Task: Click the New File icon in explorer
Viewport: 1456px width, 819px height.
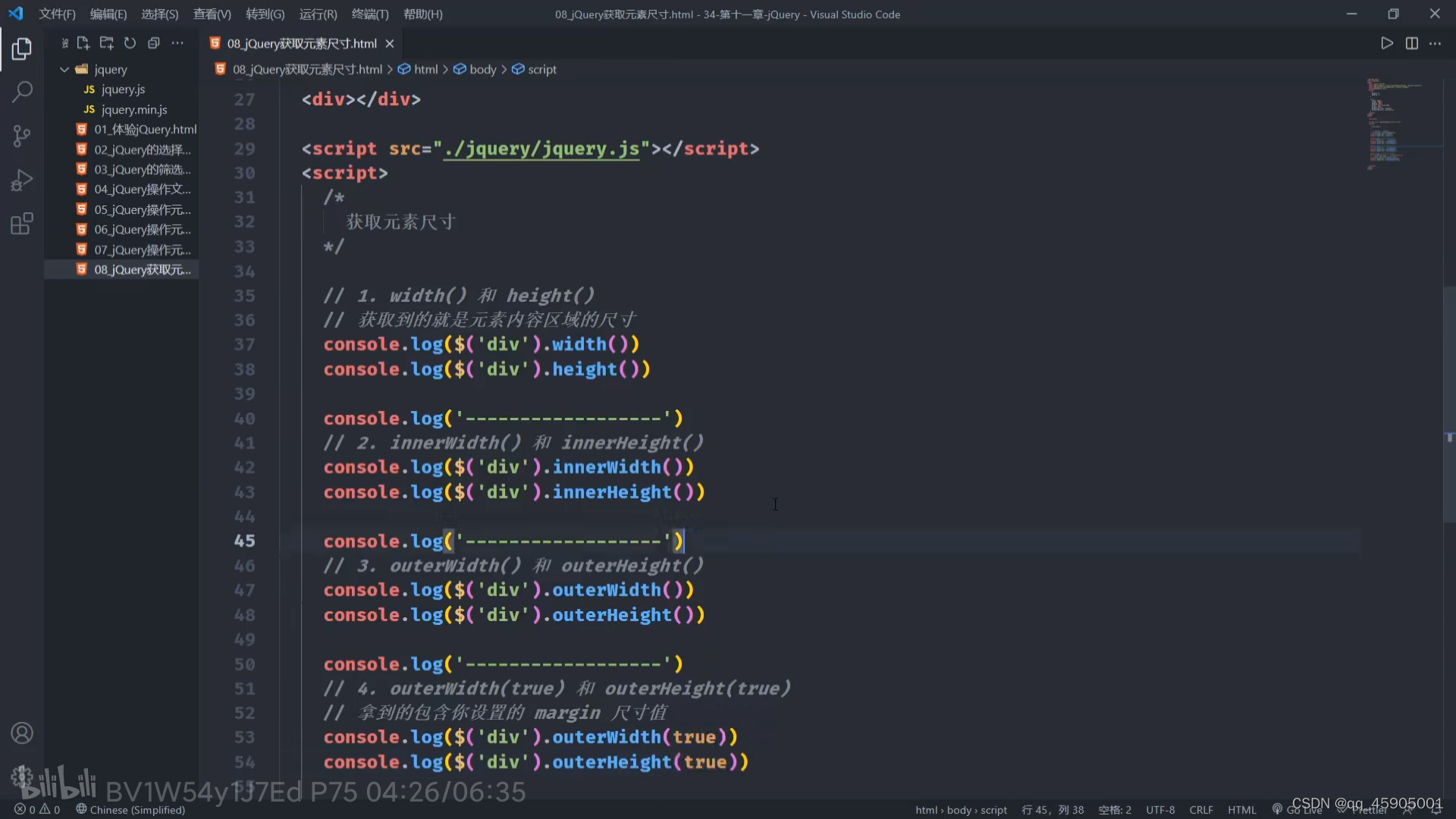Action: tap(83, 43)
